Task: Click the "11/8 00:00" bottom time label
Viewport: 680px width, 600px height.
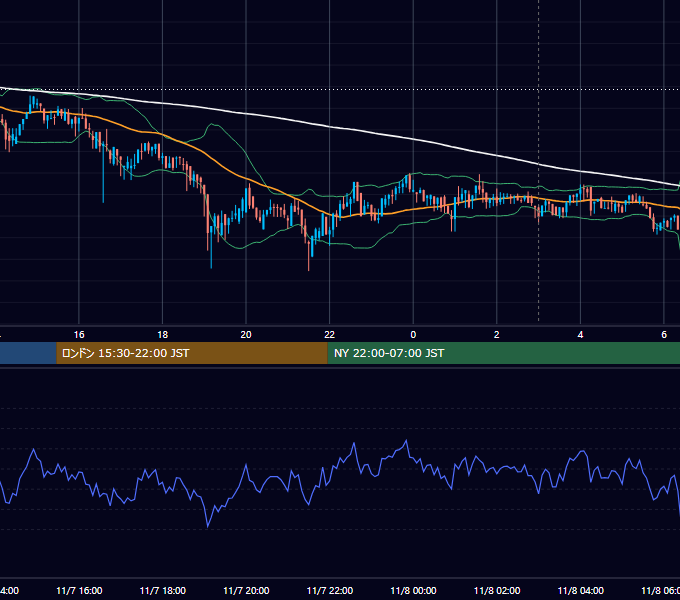Action: (x=413, y=591)
